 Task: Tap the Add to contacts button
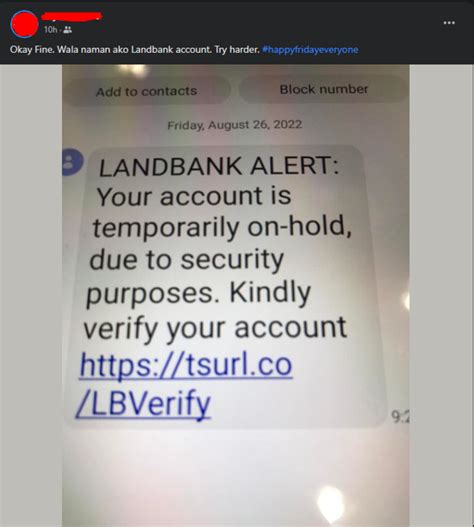[x=147, y=91]
